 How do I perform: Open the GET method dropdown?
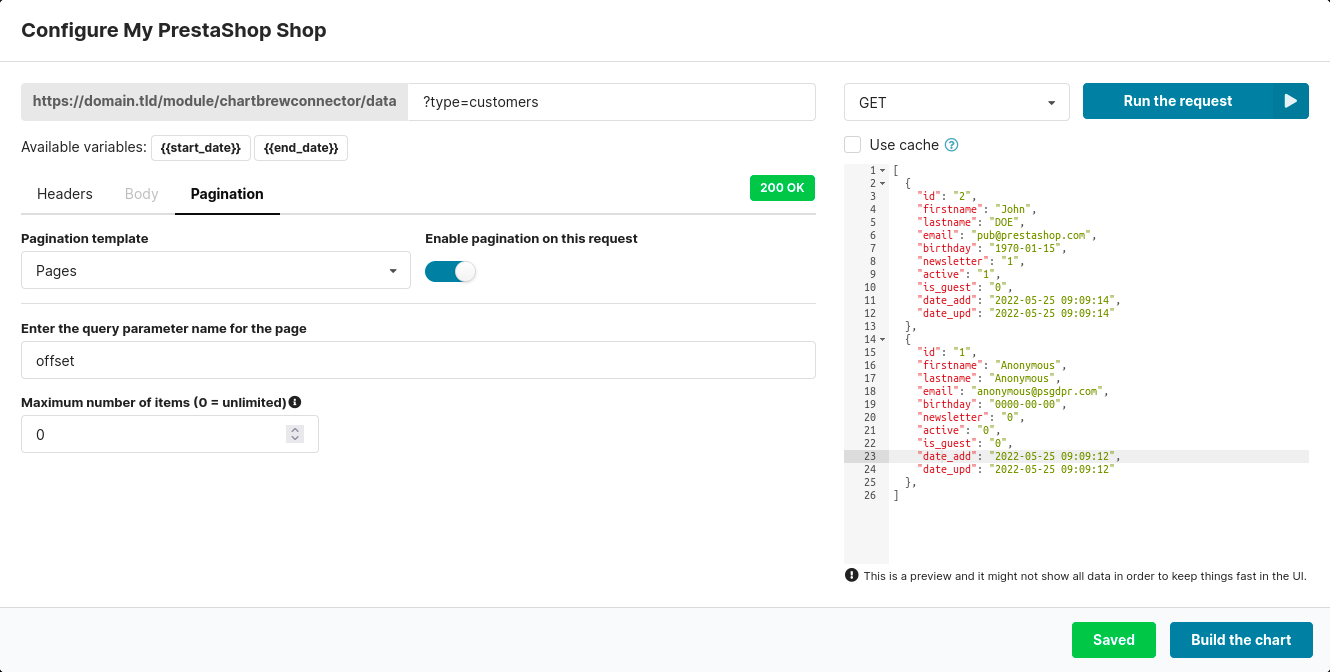[x=956, y=102]
